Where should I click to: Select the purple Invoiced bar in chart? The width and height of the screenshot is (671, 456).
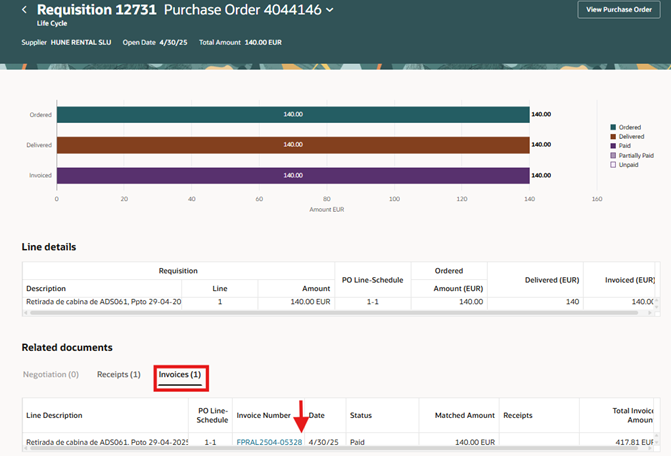[293, 175]
